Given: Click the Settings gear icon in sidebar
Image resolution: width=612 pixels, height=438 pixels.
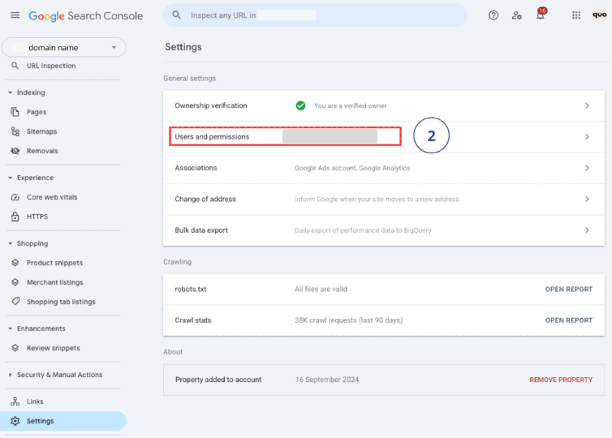Looking at the screenshot, I should [x=15, y=421].
